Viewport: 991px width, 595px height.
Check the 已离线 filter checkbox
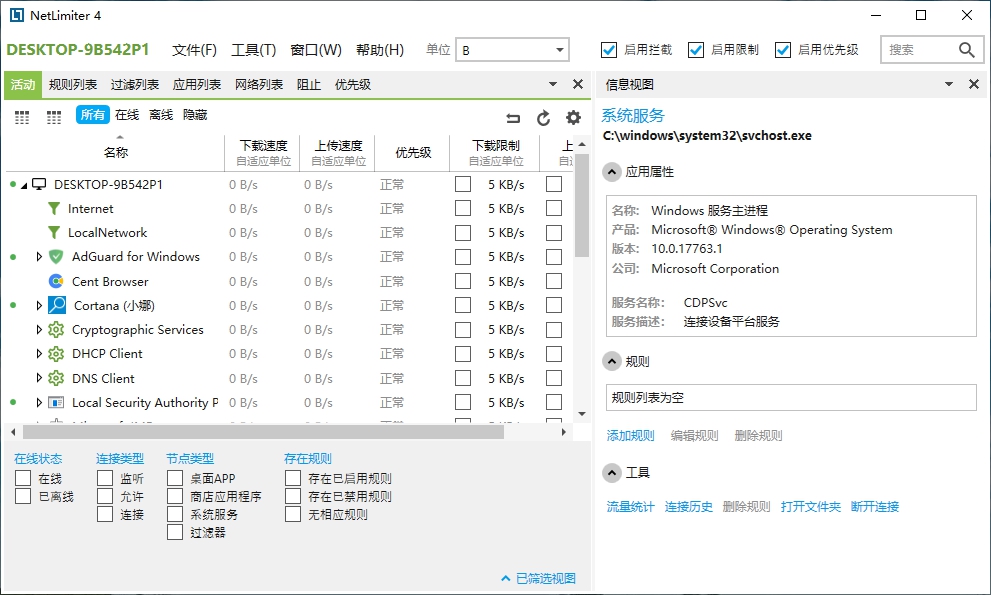point(23,496)
